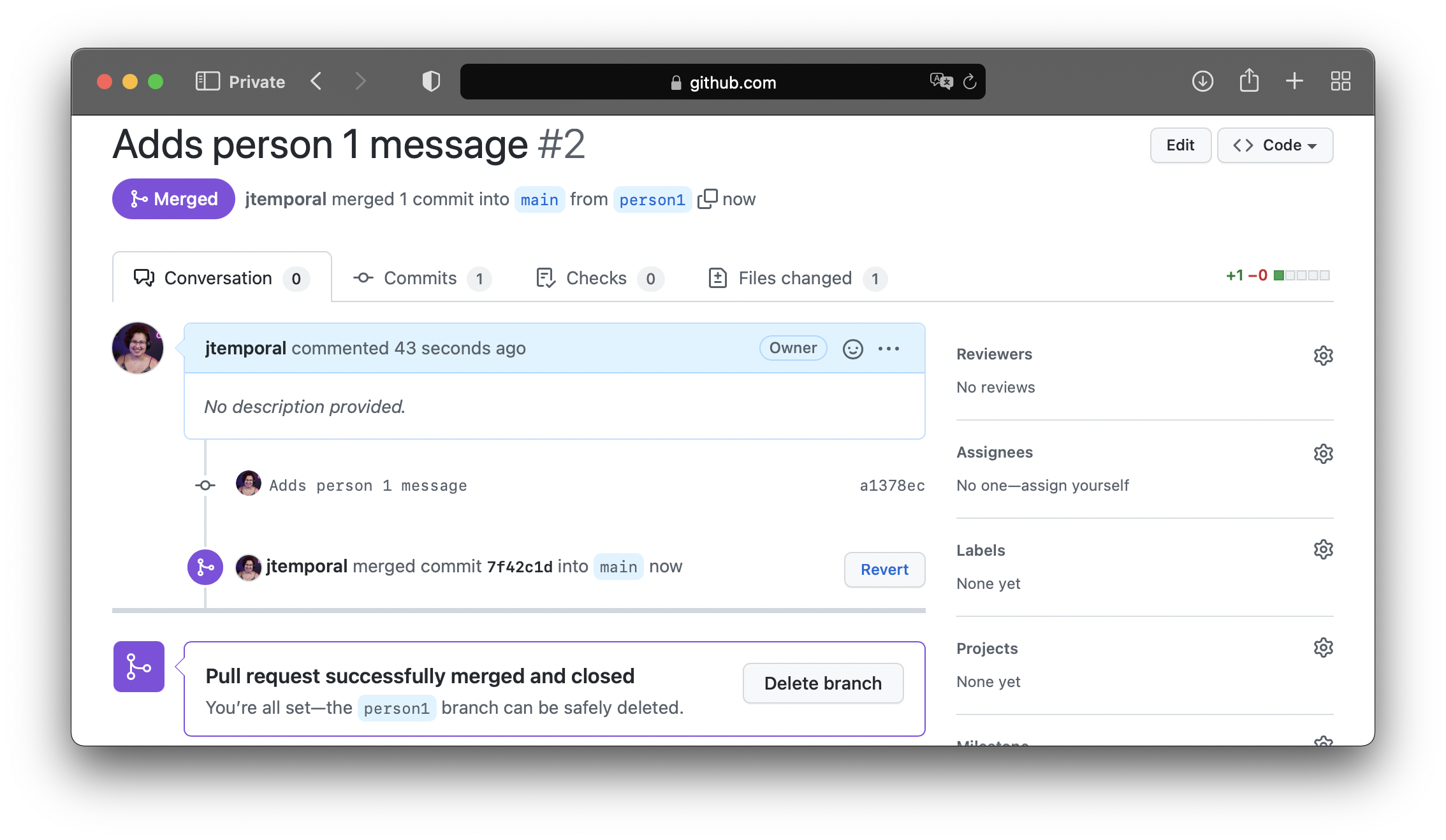Click the Revert button

883,568
